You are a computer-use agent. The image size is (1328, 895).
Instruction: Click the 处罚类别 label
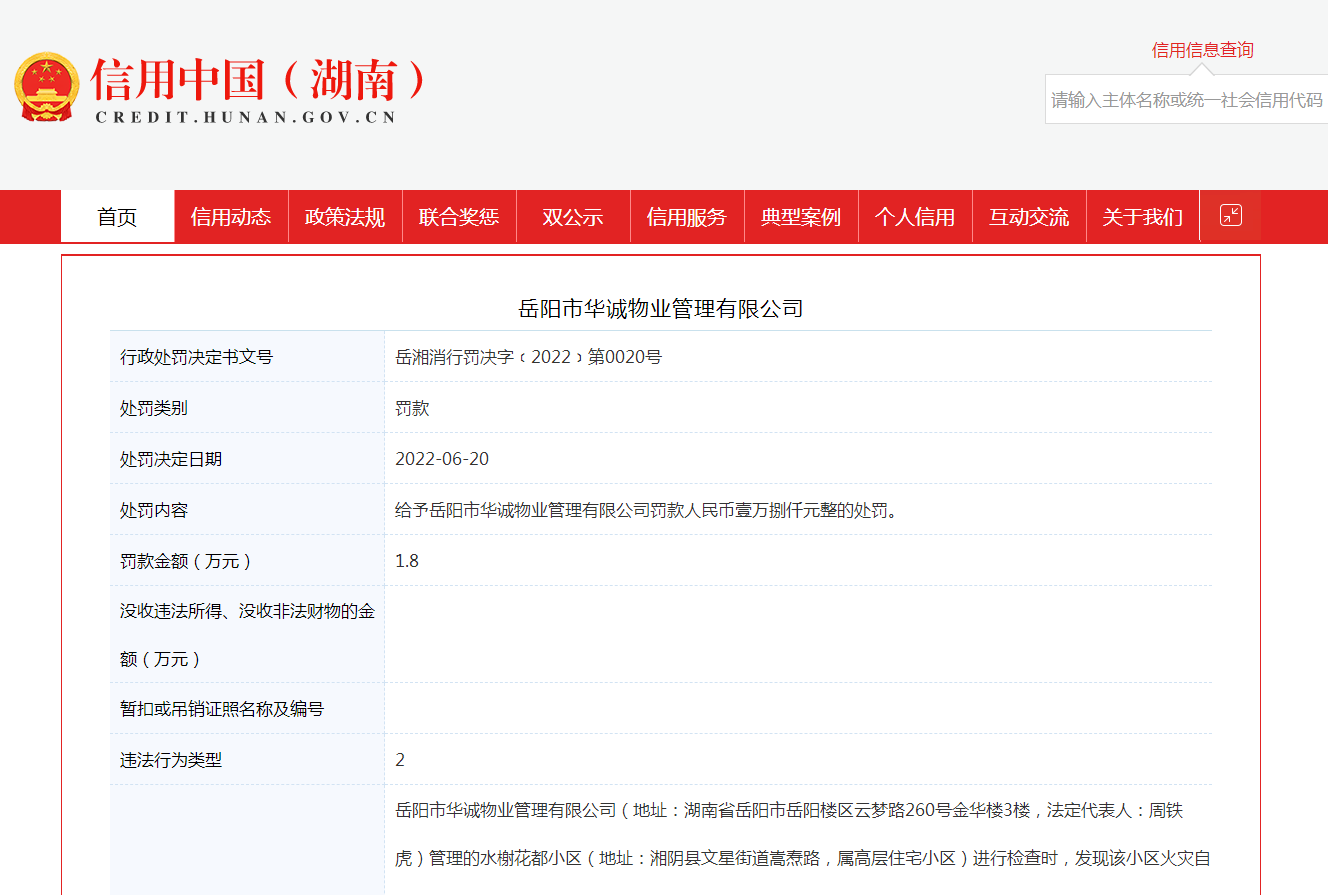154,408
